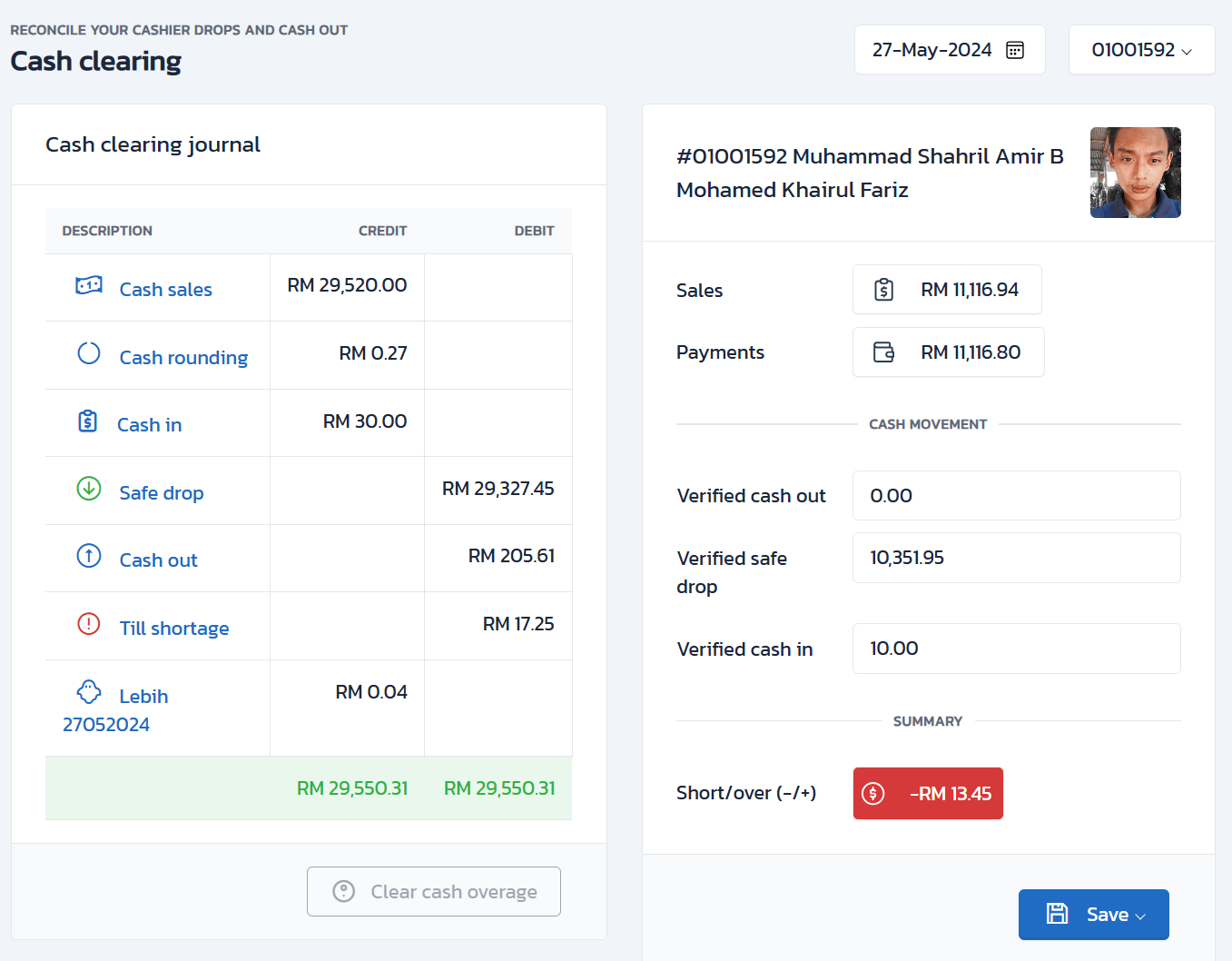Click the Sales RM 11,116.94 button
Screen dimensions: 1232x961
947,290
